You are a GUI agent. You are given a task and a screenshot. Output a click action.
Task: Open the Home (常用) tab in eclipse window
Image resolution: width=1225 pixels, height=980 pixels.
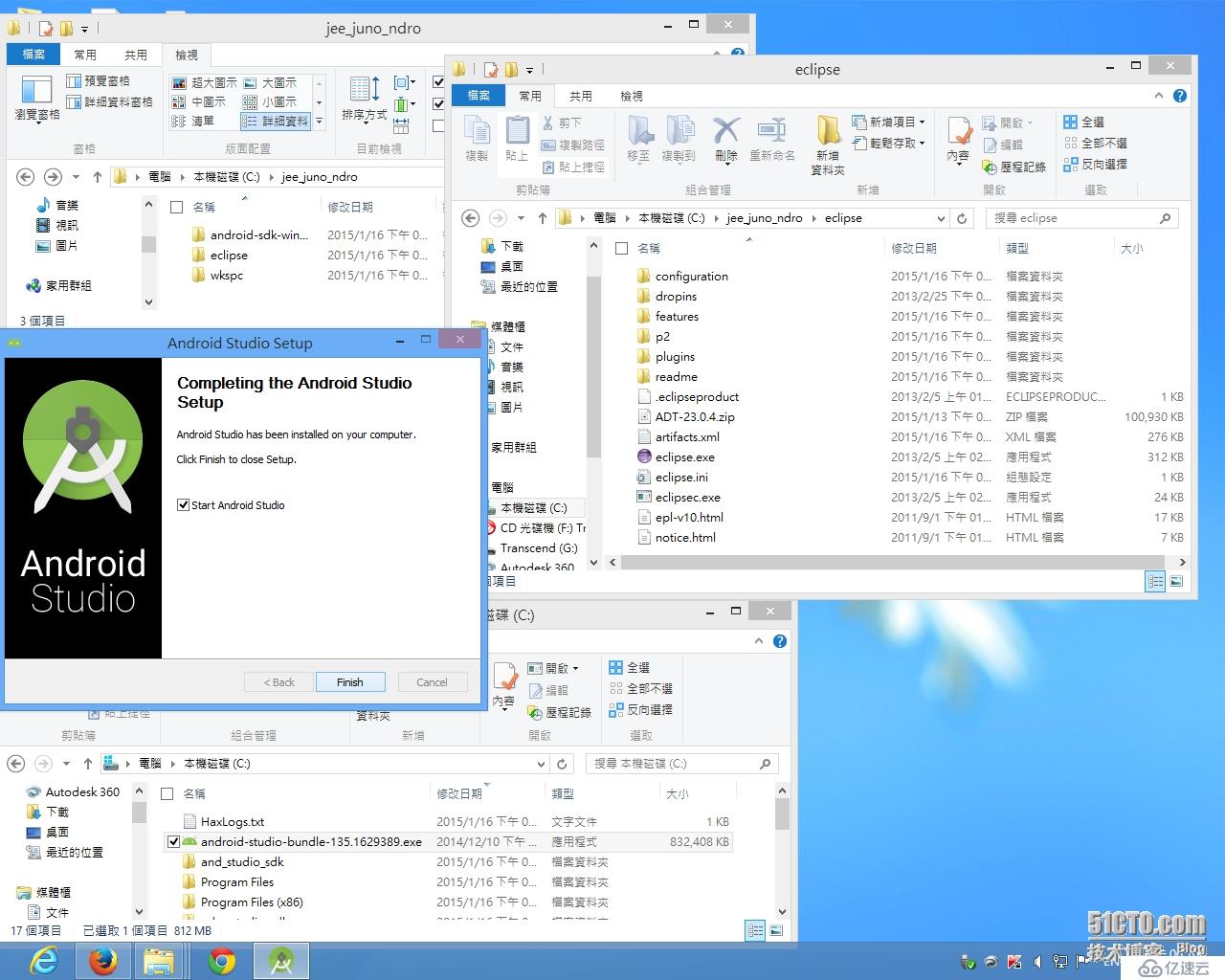click(x=530, y=96)
